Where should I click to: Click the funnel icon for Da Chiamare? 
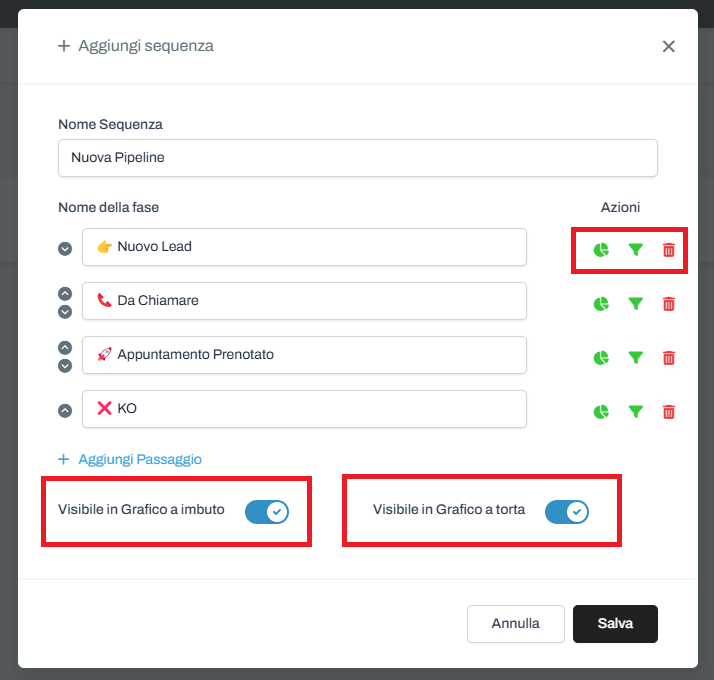(635, 303)
